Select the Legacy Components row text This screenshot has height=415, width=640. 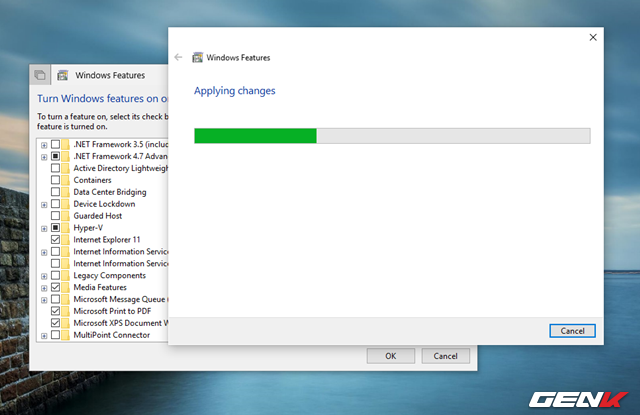(x=109, y=275)
